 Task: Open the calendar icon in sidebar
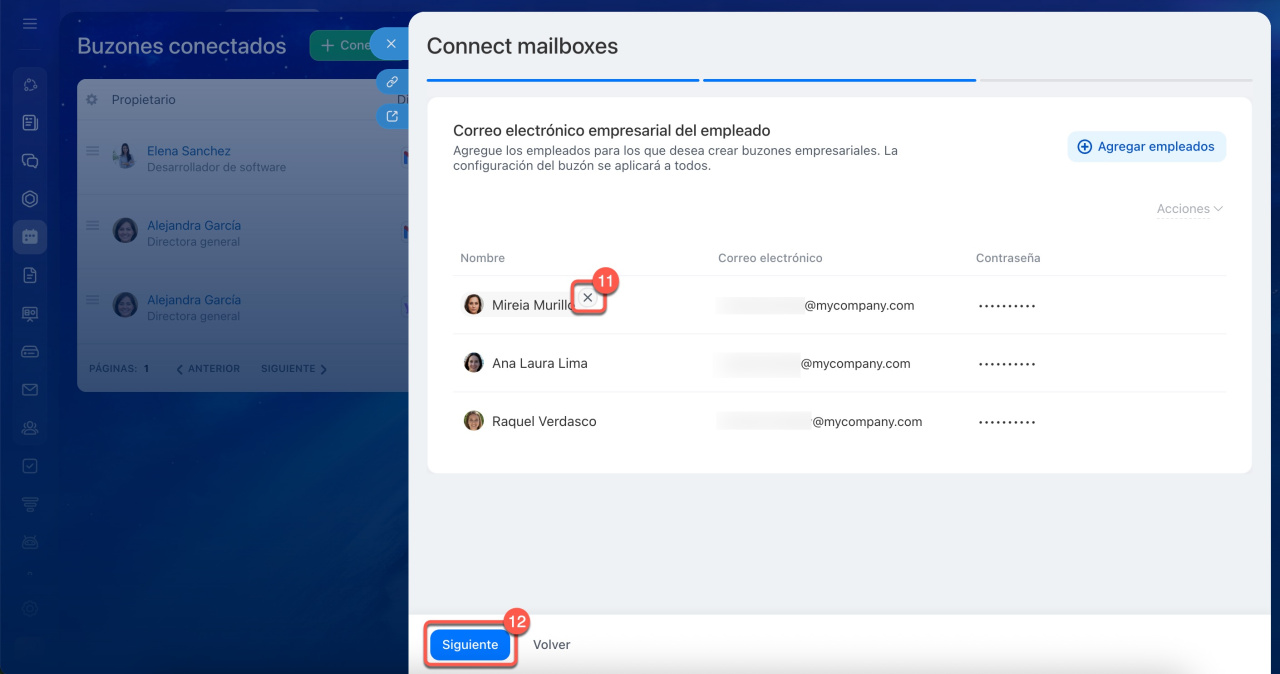30,237
